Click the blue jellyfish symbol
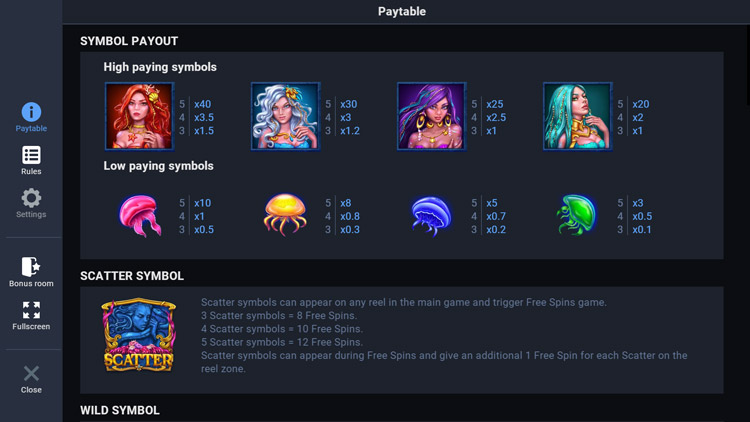Image resolution: width=750 pixels, height=422 pixels. pos(431,215)
